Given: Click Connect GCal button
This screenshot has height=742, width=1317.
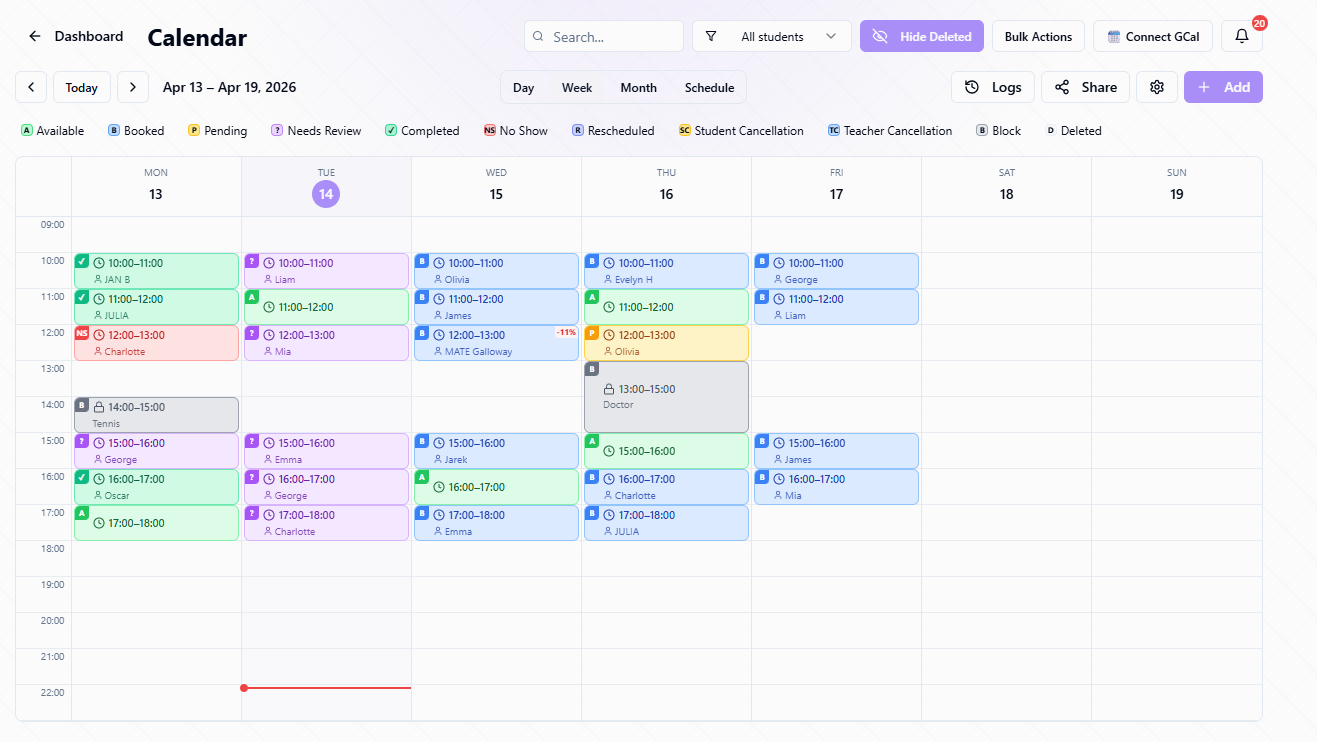Looking at the screenshot, I should point(1153,36).
